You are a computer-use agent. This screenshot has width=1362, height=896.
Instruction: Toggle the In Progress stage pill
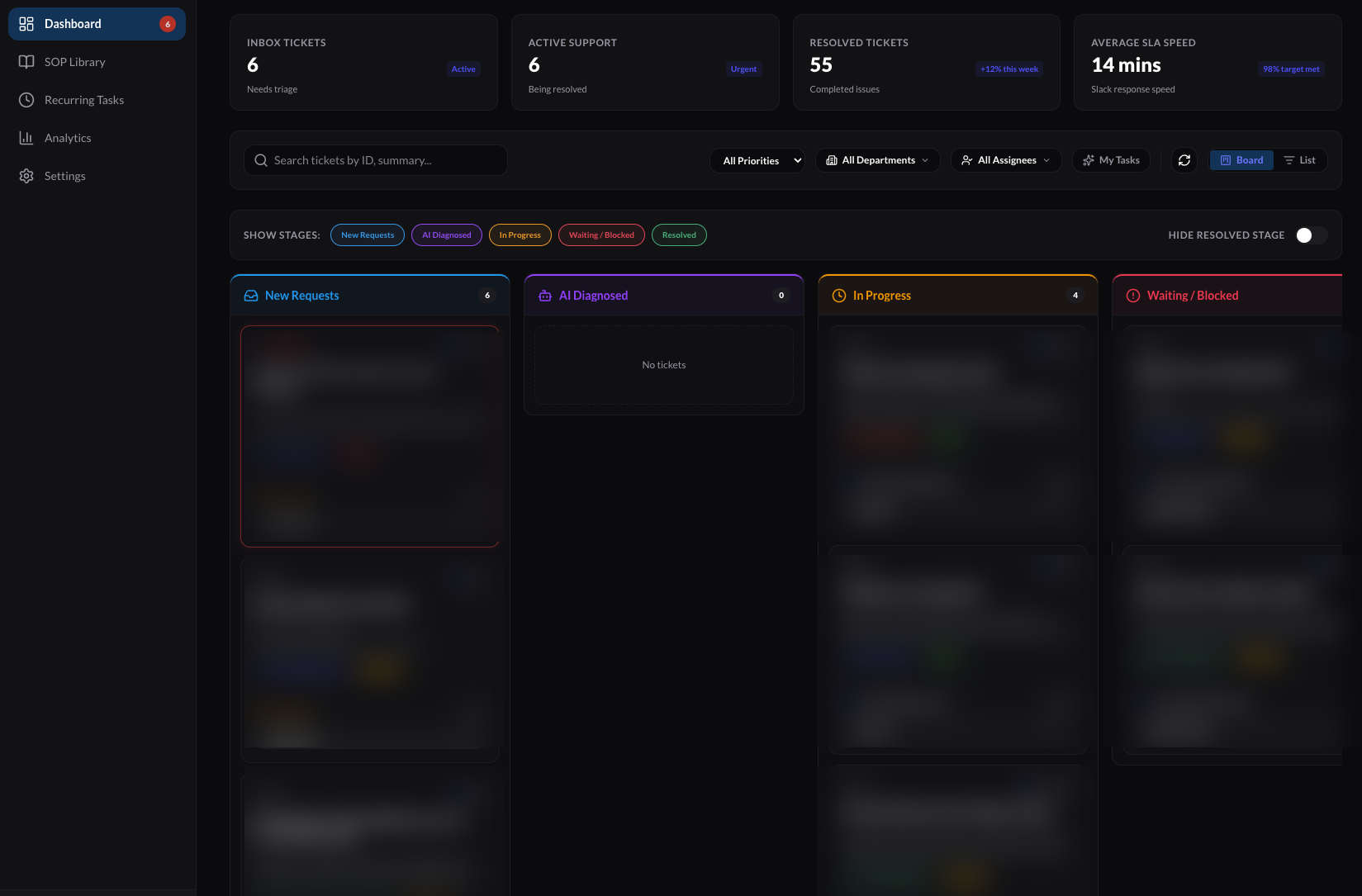(x=520, y=235)
